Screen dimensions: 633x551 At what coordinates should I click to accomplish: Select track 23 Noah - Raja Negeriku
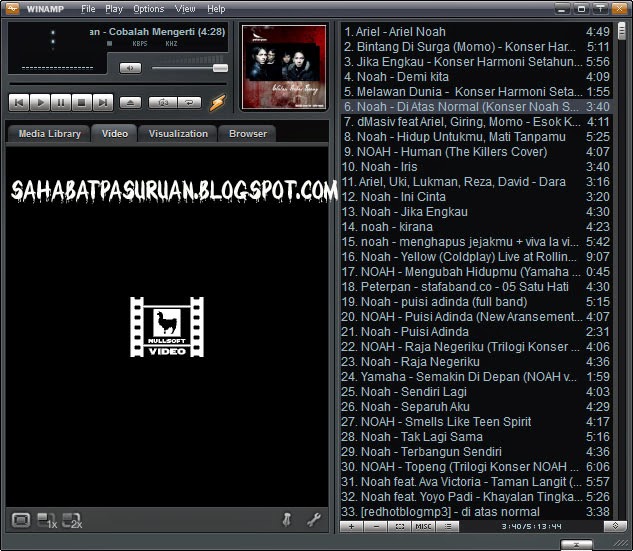477,362
